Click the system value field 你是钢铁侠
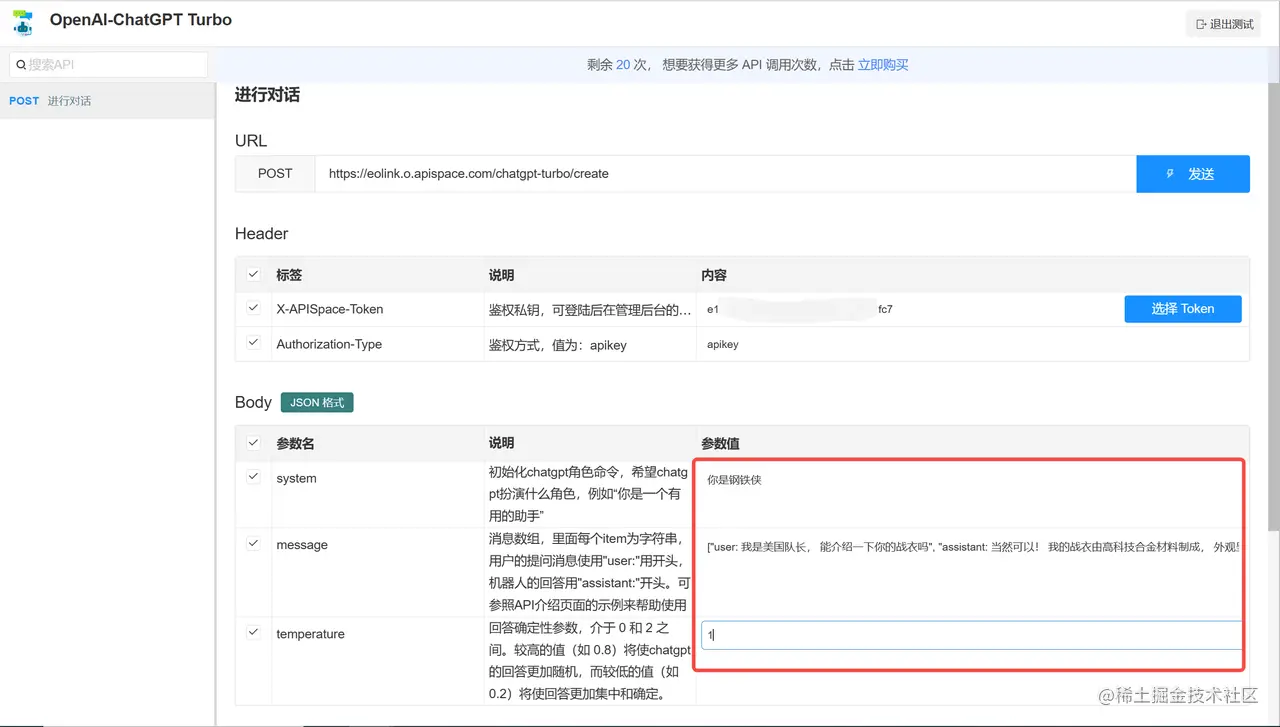 point(971,480)
